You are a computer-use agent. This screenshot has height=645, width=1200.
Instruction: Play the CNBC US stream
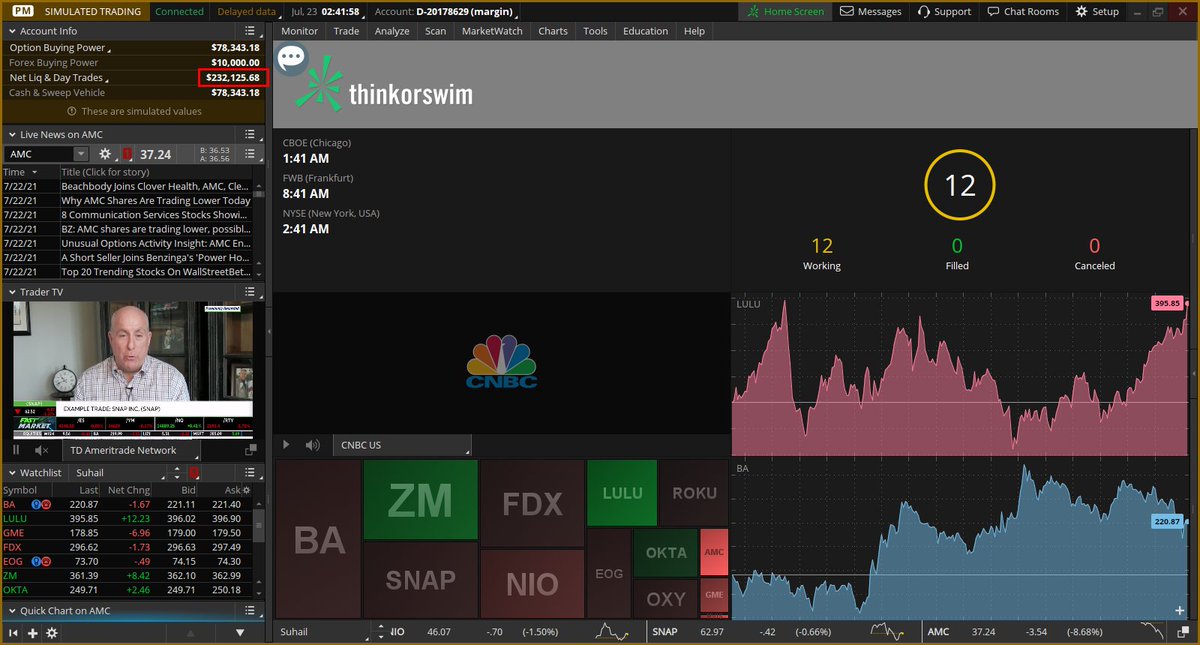(287, 445)
